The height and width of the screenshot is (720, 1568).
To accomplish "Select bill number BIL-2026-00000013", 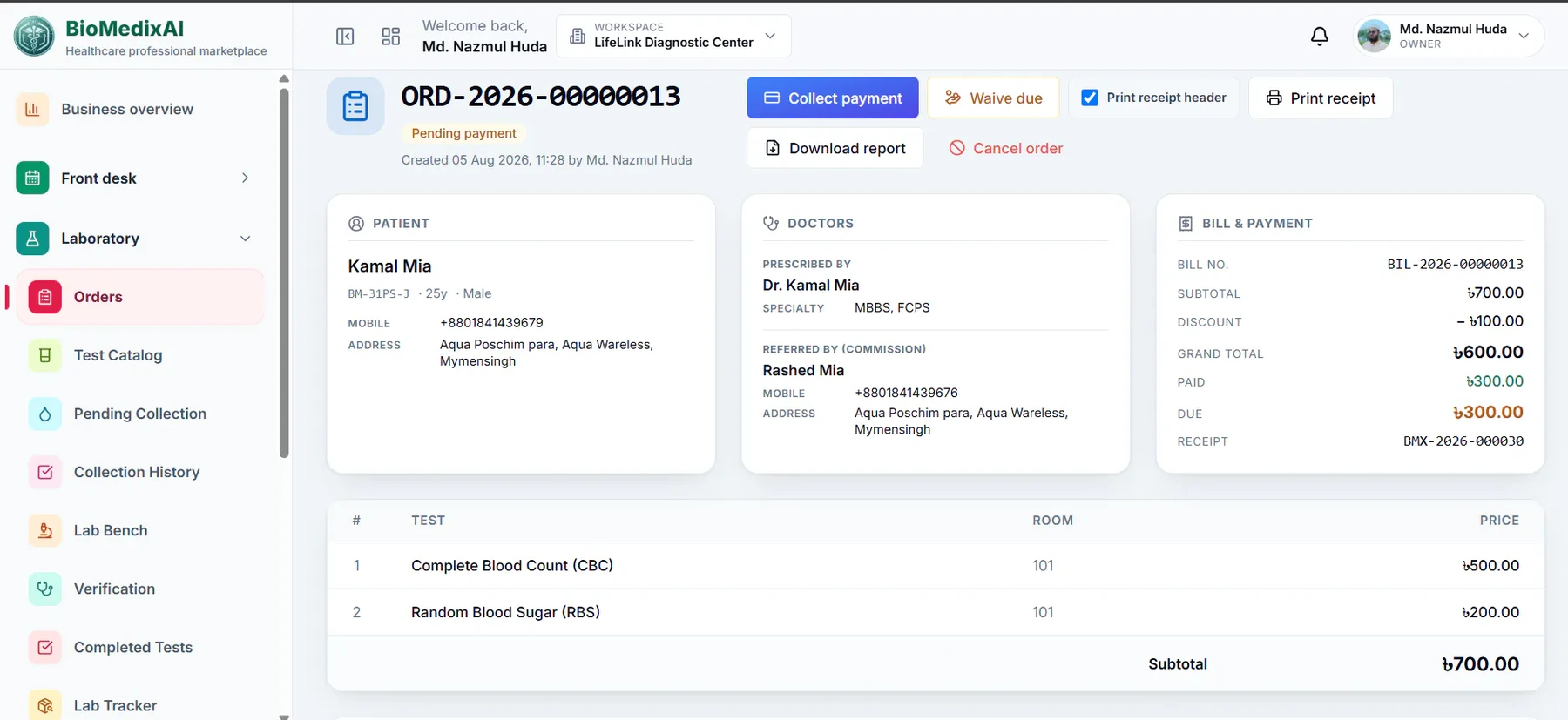I will (1455, 264).
